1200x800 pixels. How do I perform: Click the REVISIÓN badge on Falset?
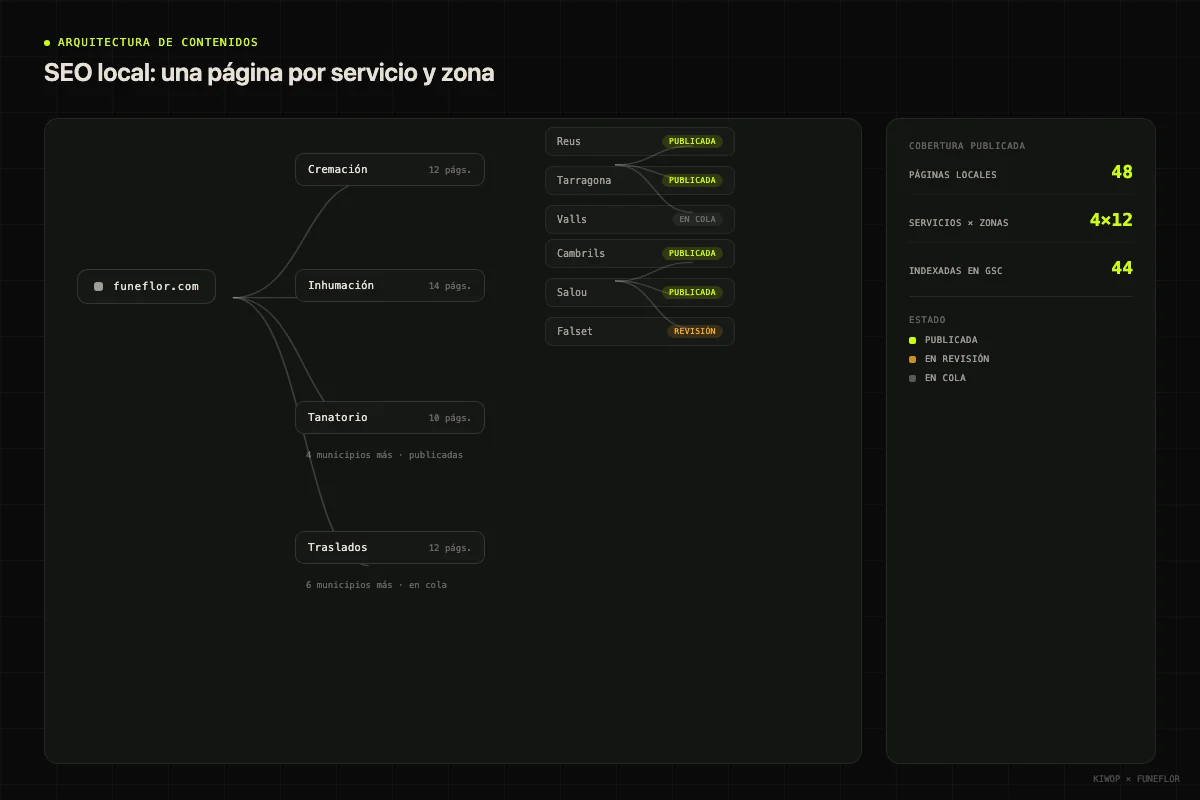694,331
